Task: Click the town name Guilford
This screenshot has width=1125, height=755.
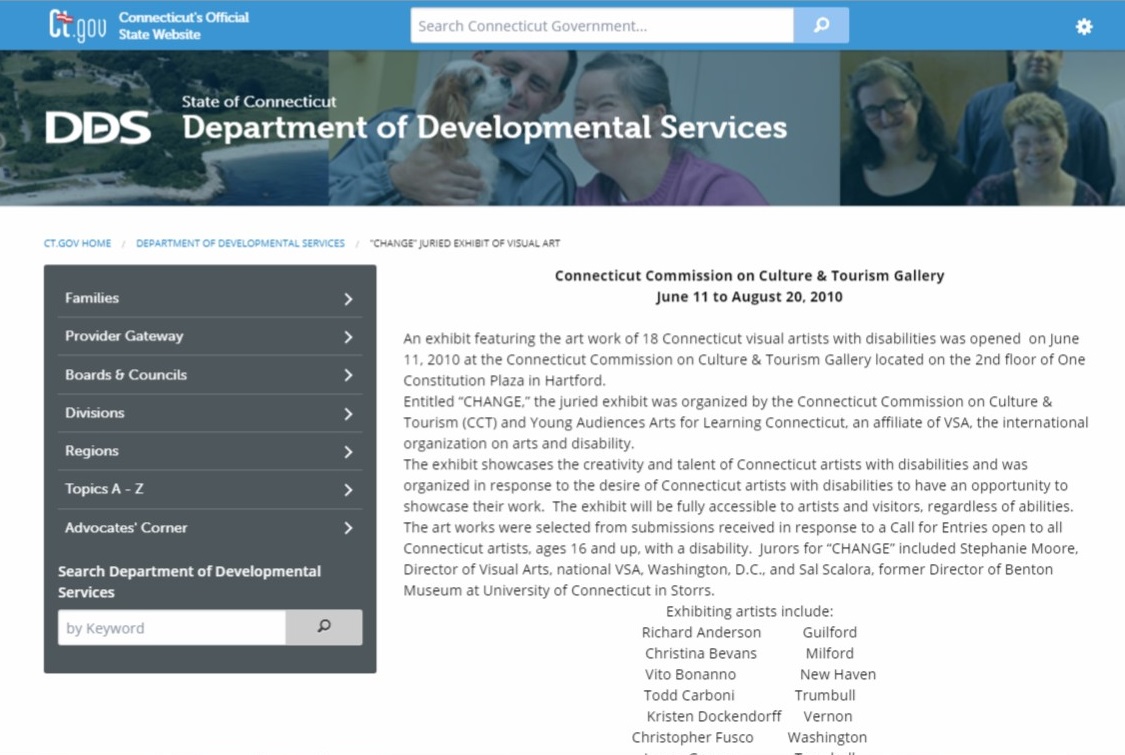Action: [x=829, y=632]
